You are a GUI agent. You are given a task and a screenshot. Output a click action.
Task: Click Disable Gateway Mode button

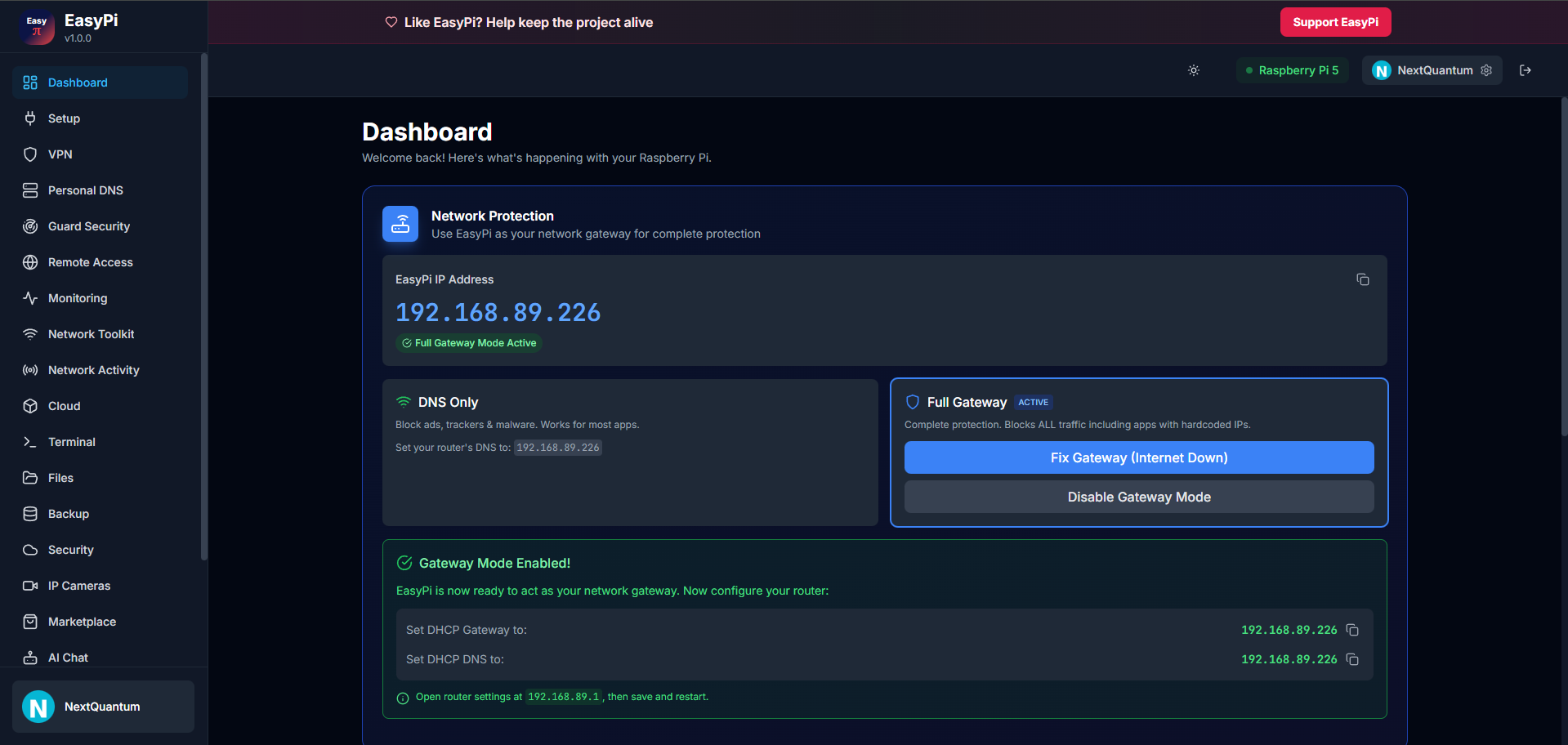click(1139, 497)
